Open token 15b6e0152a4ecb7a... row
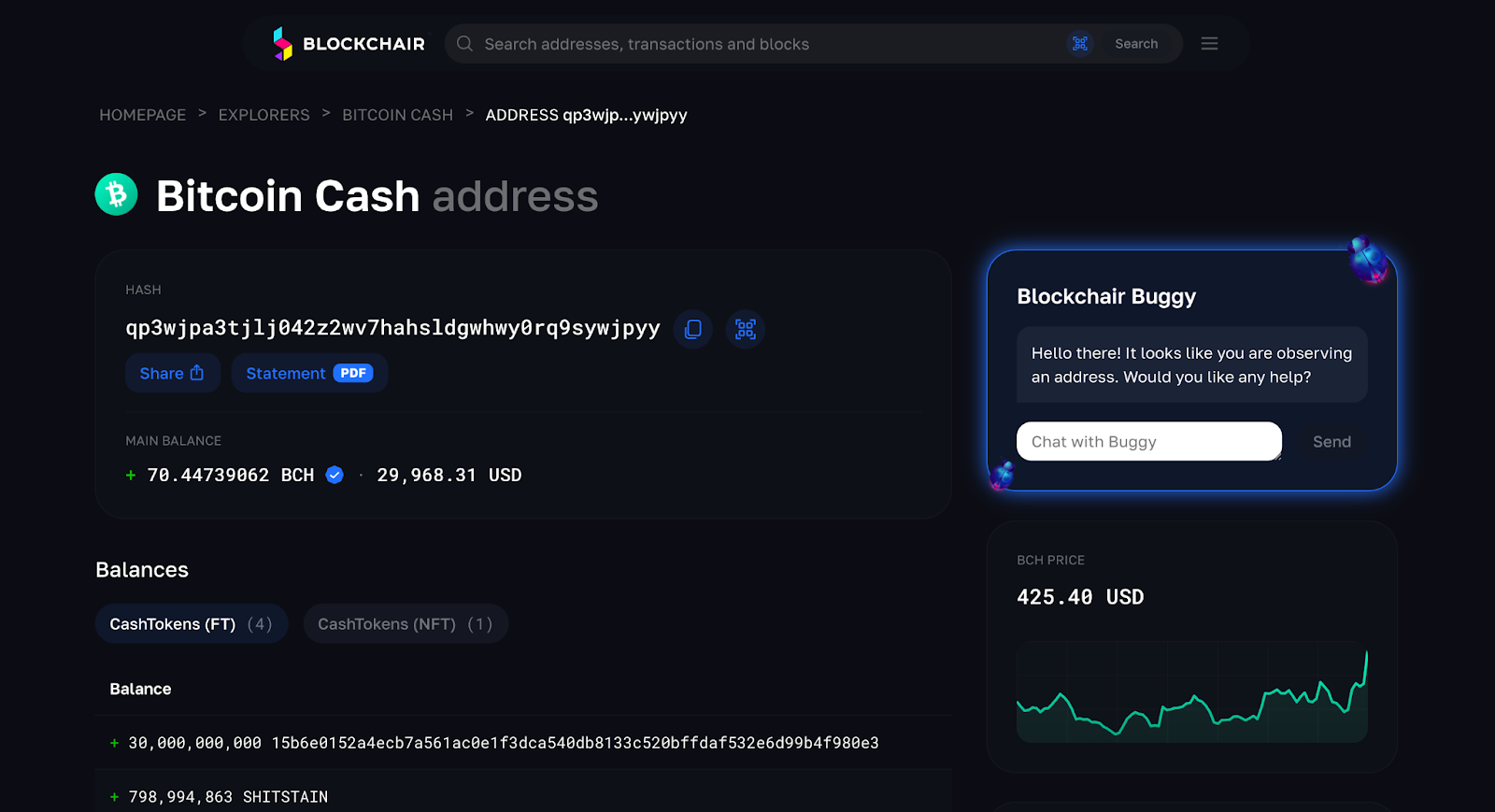 point(523,743)
